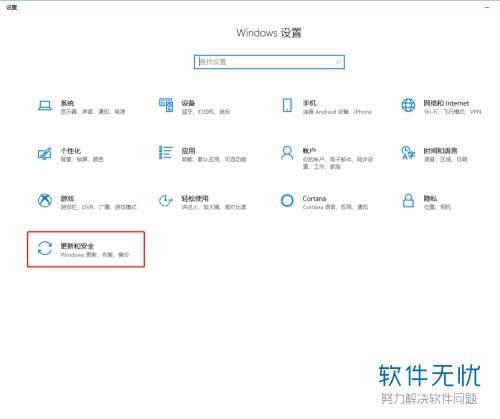Open the 隐私 (Privacy) lock icon
Viewport: 500px width, 419px height.
click(x=408, y=201)
